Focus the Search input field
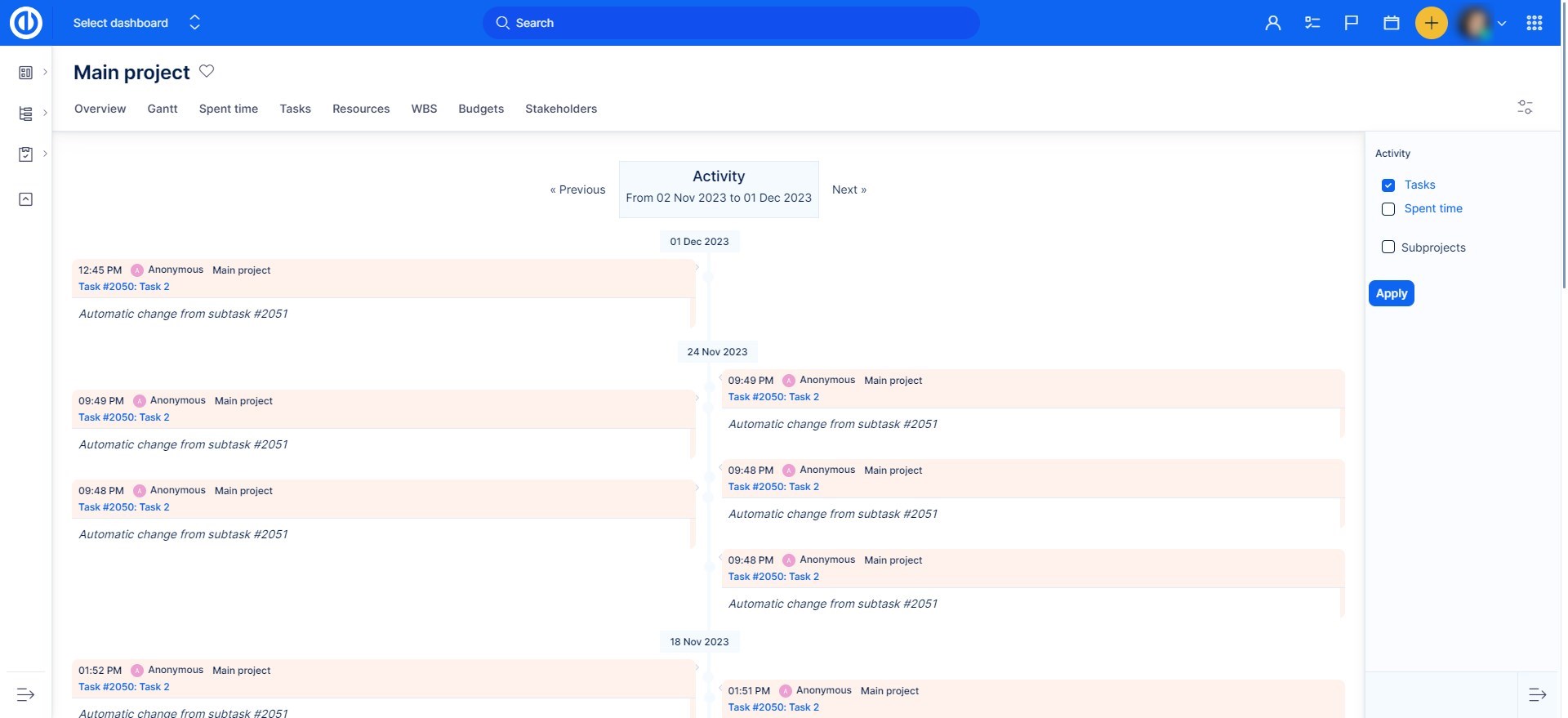 click(x=731, y=23)
